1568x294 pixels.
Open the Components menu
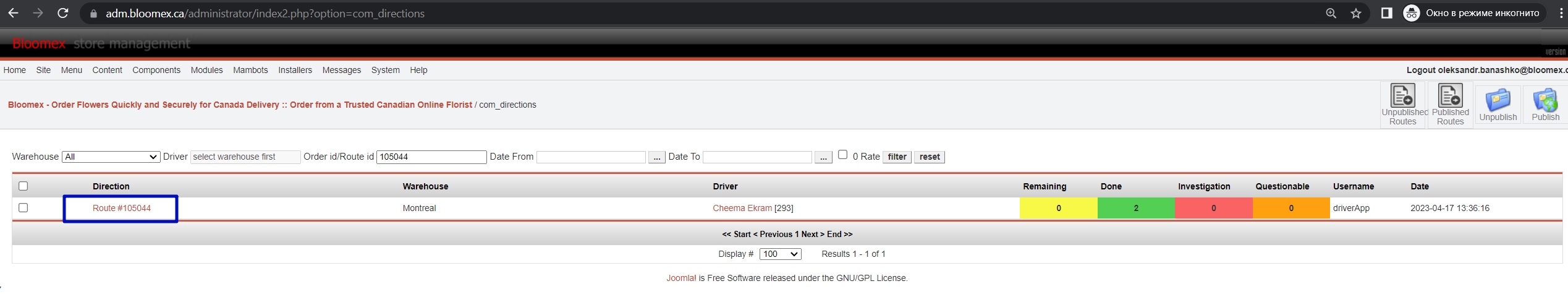(156, 70)
